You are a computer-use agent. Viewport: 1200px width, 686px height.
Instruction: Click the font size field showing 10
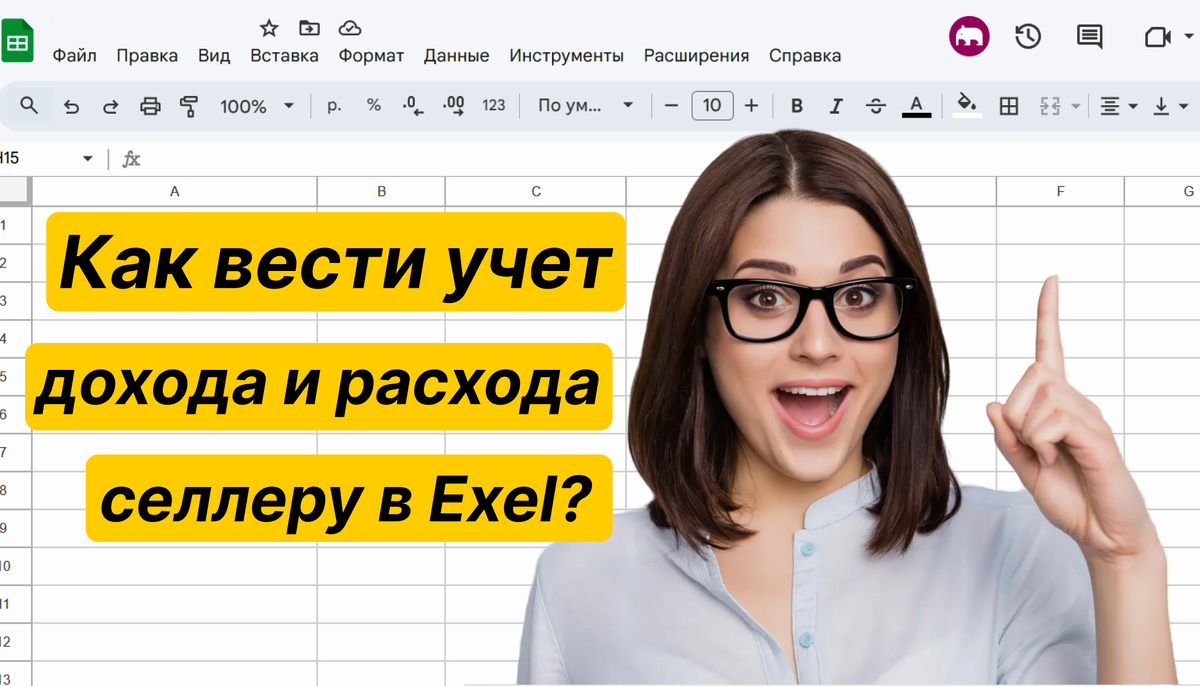pos(712,105)
